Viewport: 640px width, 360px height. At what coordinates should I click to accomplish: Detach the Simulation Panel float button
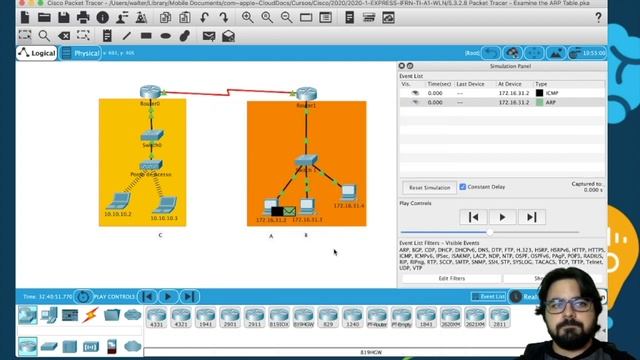pos(410,66)
